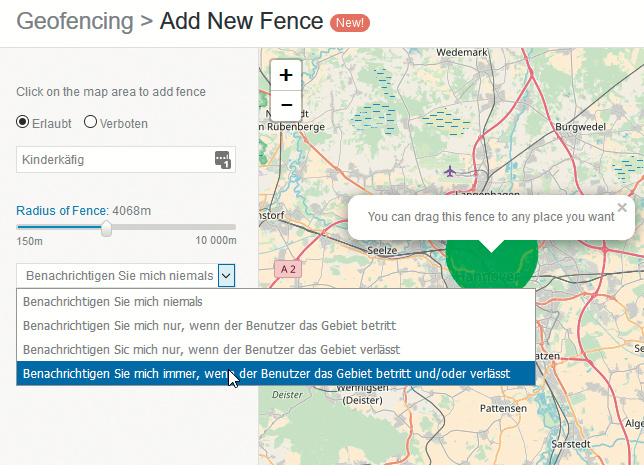Click the A 2 highway badge
The image size is (644, 465).
tap(287, 269)
